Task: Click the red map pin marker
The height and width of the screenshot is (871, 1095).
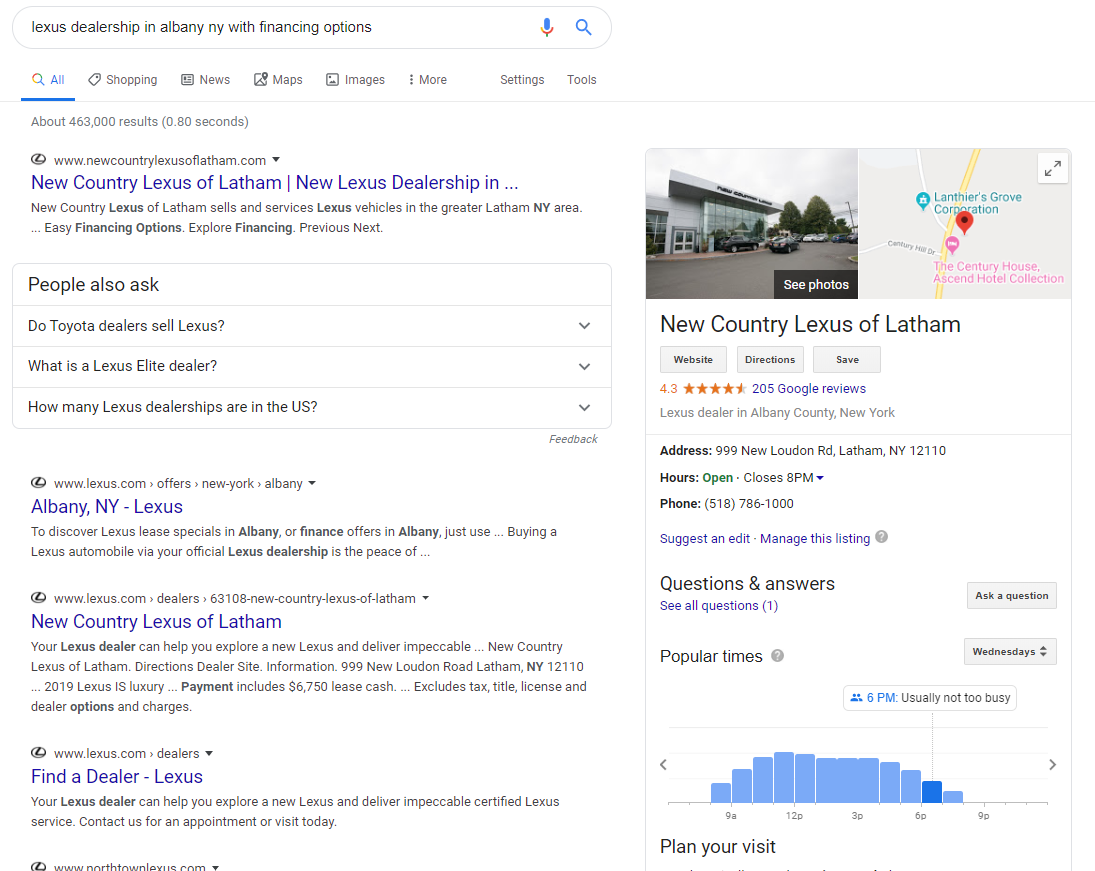Action: click(x=964, y=221)
